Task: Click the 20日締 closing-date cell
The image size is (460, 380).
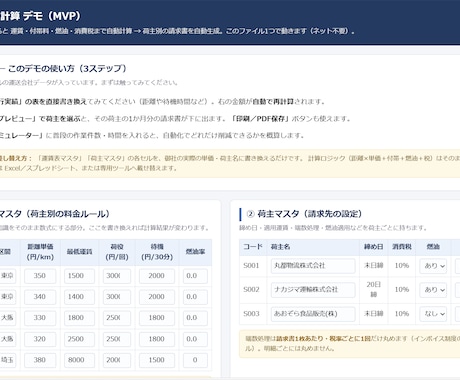Action: pos(373,289)
